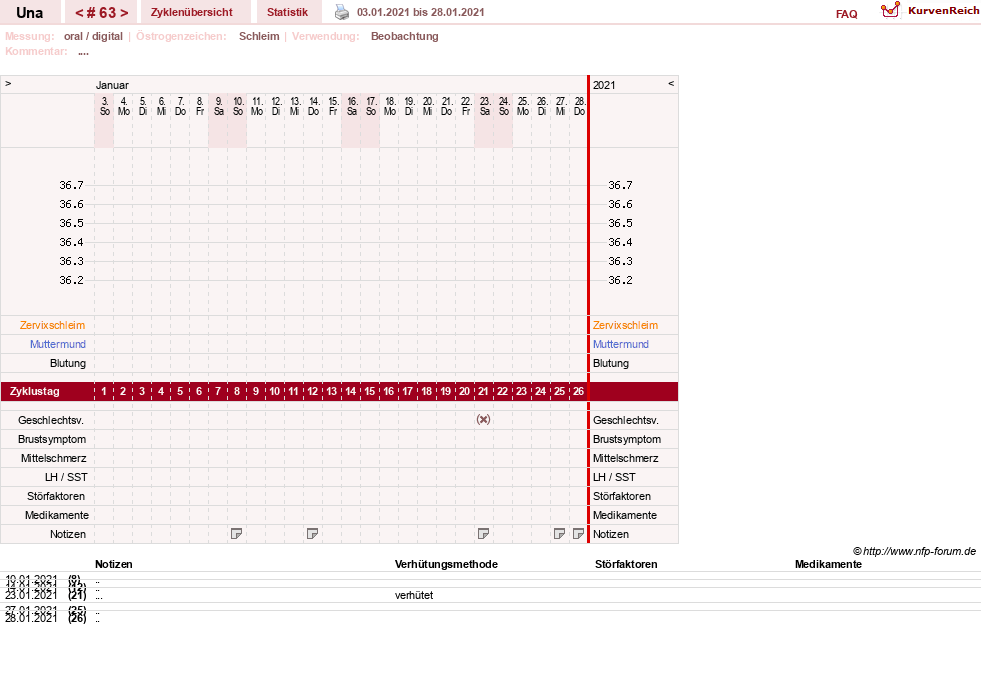Click Zyklustag number 14
Viewport: 981px width, 683px height.
(350, 392)
